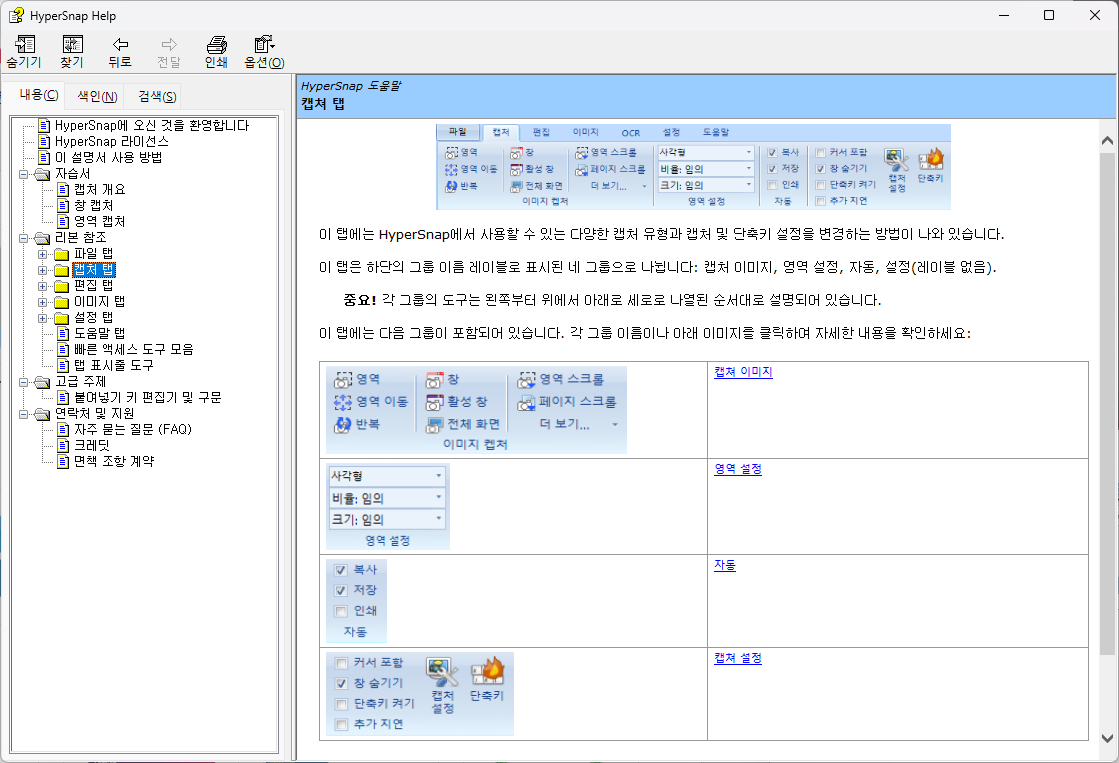
Task: Click page icon beside 도움말 탭
Action: (x=64, y=333)
